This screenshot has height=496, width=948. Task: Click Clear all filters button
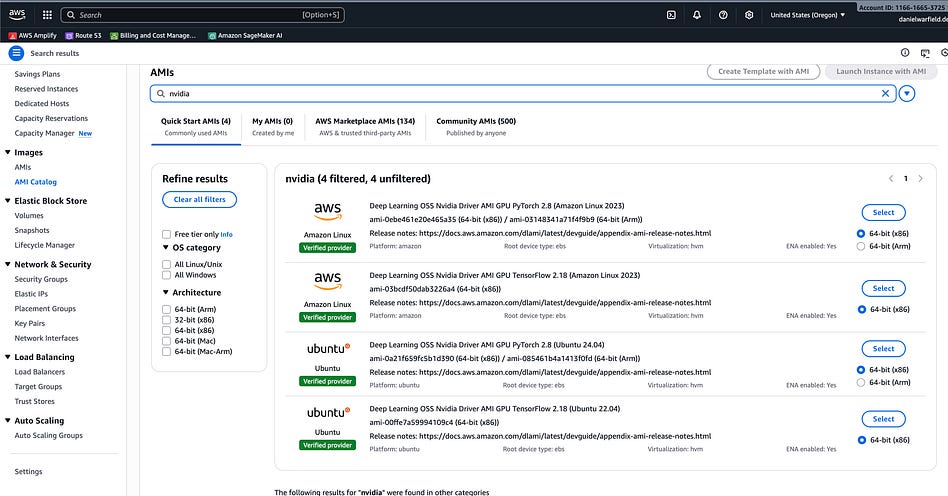point(200,200)
